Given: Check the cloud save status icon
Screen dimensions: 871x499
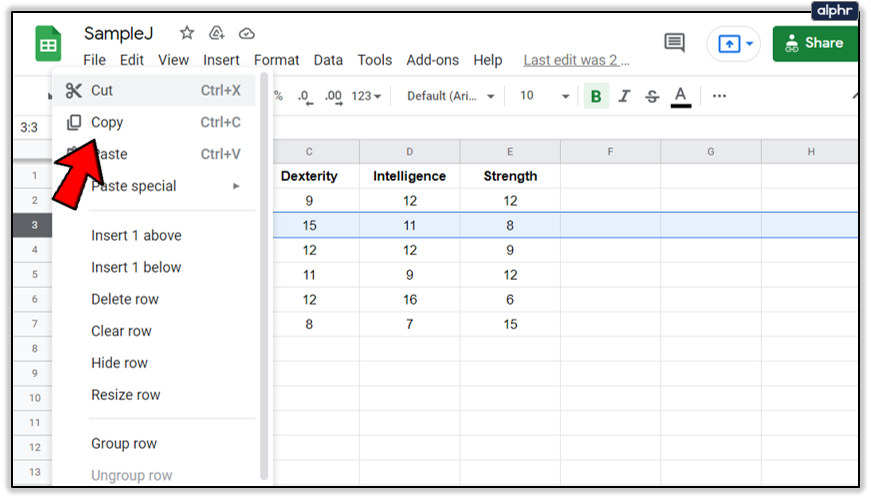Looking at the screenshot, I should (x=247, y=34).
